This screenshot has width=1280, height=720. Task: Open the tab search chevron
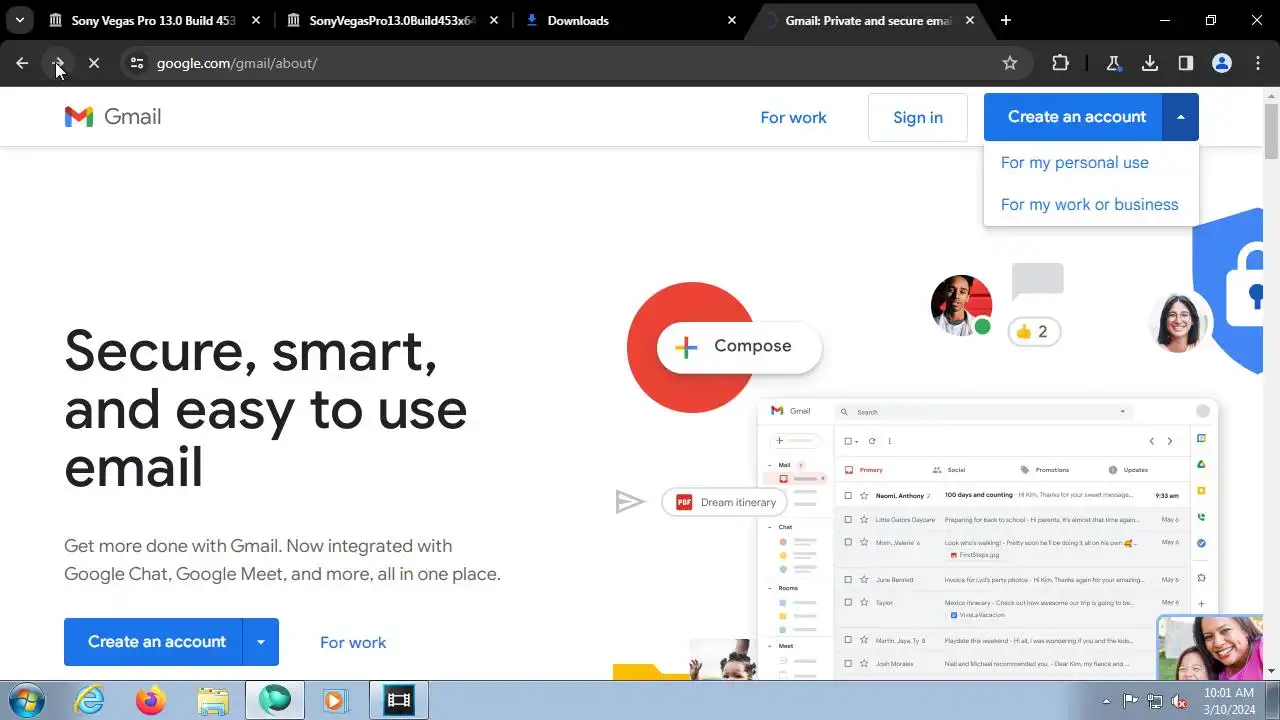pyautogui.click(x=19, y=20)
